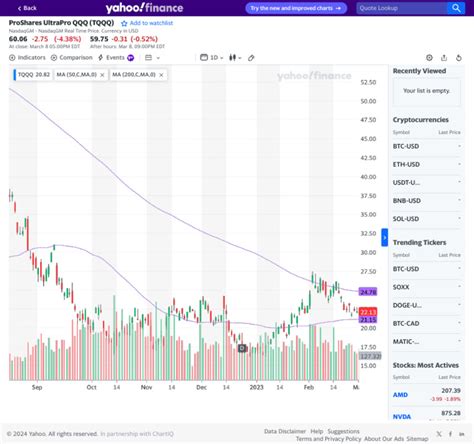Go Back to previous page
The height and width of the screenshot is (444, 474).
(x=27, y=8)
